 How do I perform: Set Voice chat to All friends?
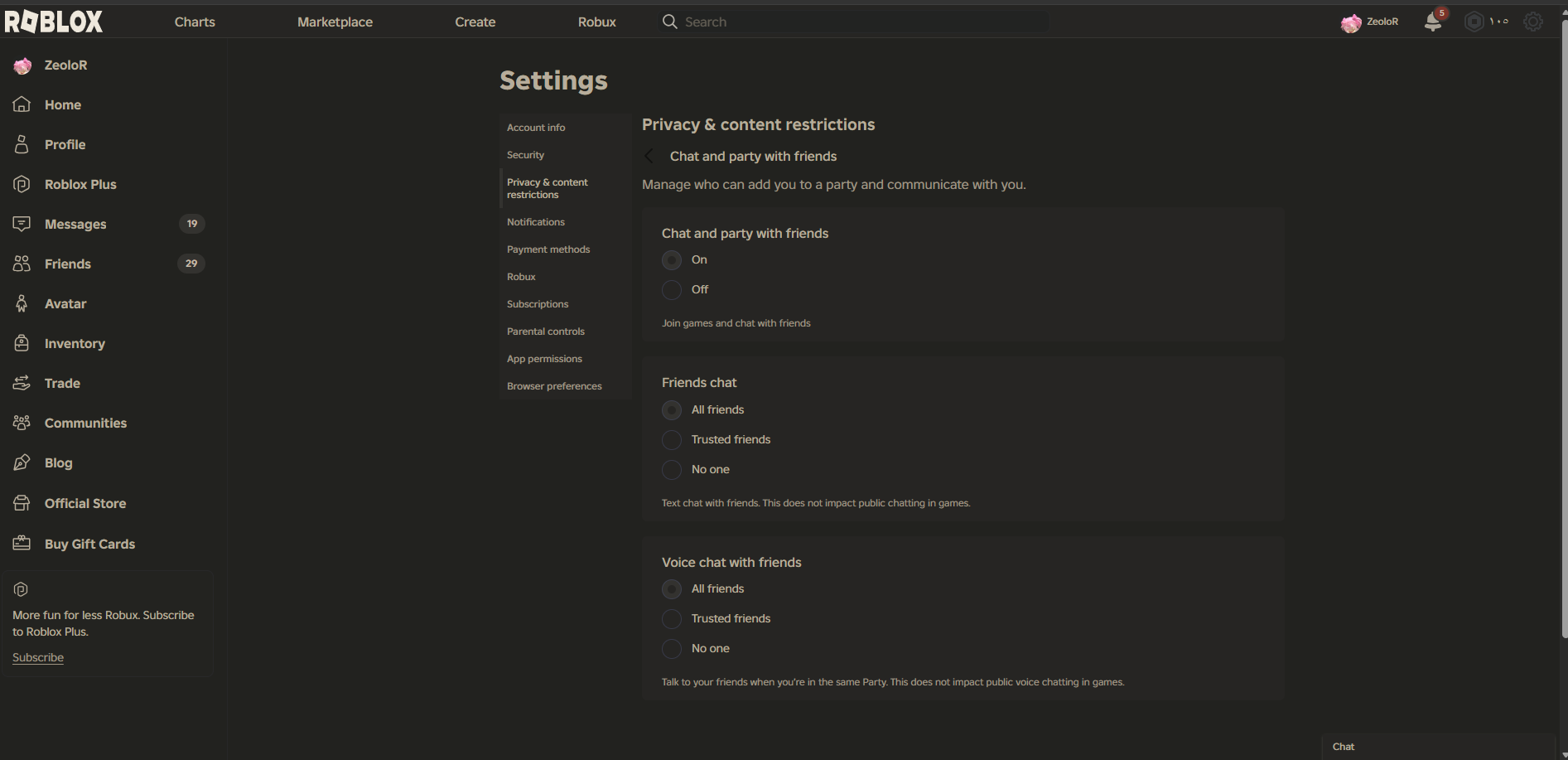pyautogui.click(x=672, y=589)
